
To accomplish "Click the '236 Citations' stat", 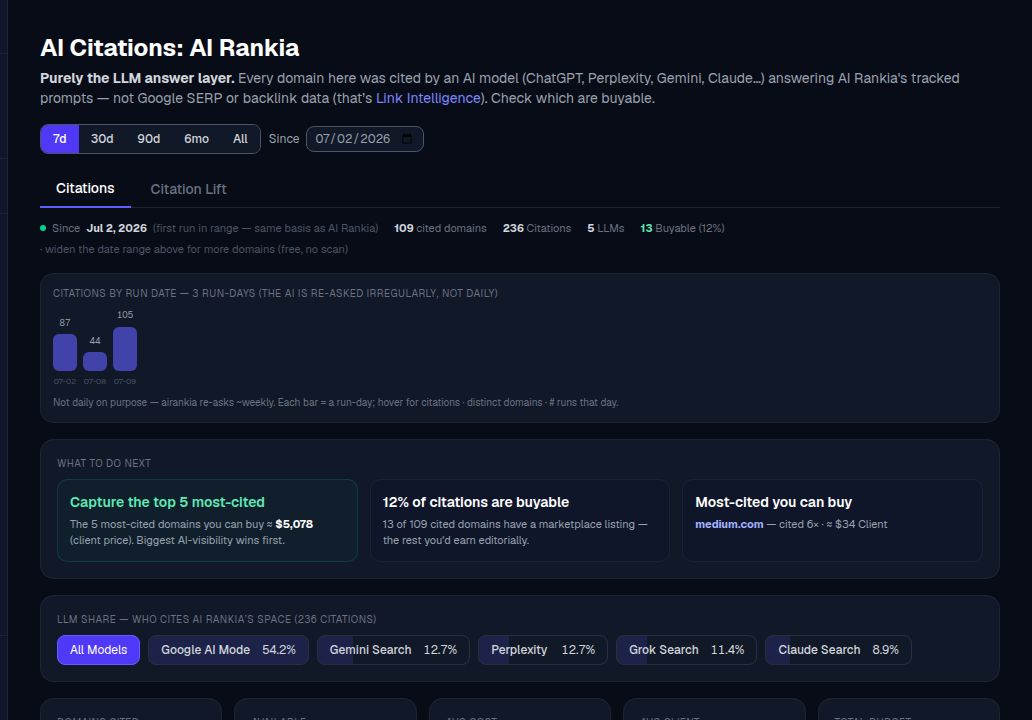I will tap(537, 228).
